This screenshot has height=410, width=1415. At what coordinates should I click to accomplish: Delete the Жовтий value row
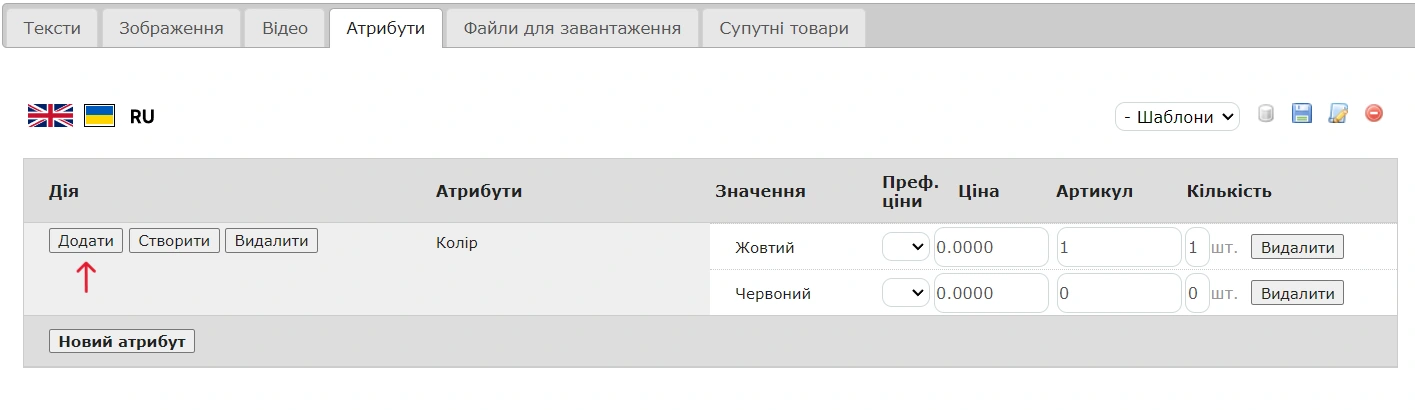1297,247
